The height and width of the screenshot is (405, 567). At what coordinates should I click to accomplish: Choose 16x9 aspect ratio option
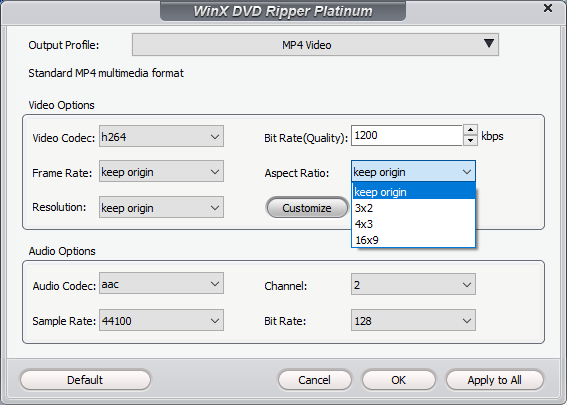pos(413,240)
